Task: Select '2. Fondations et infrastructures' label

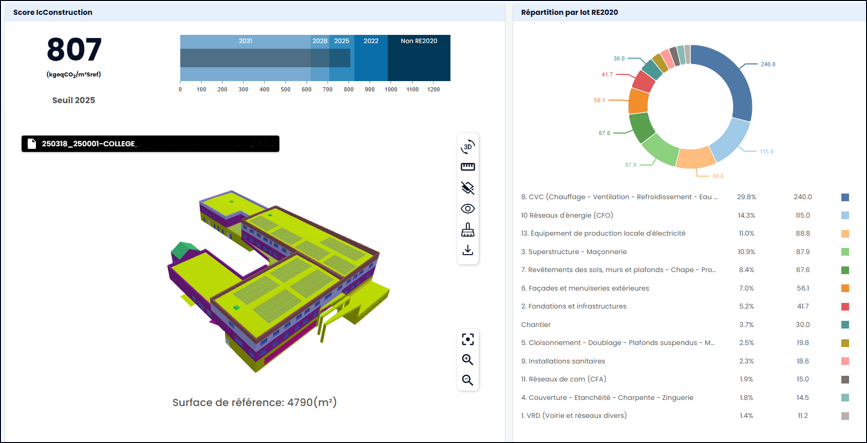Action: (x=575, y=306)
